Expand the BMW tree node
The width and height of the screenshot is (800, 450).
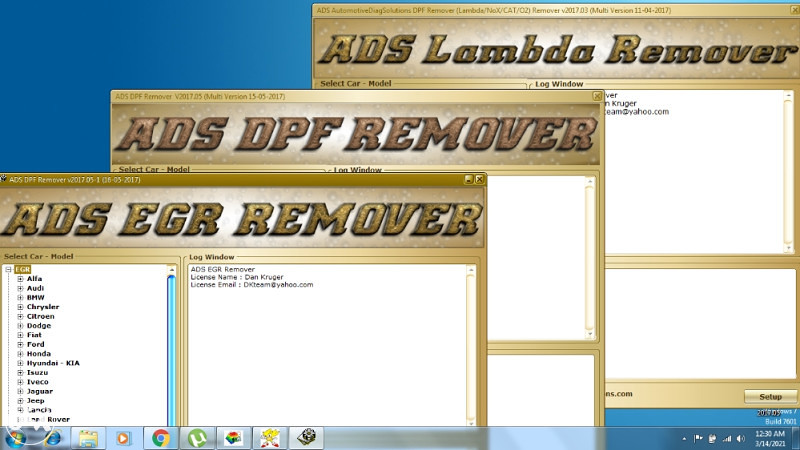[x=20, y=297]
